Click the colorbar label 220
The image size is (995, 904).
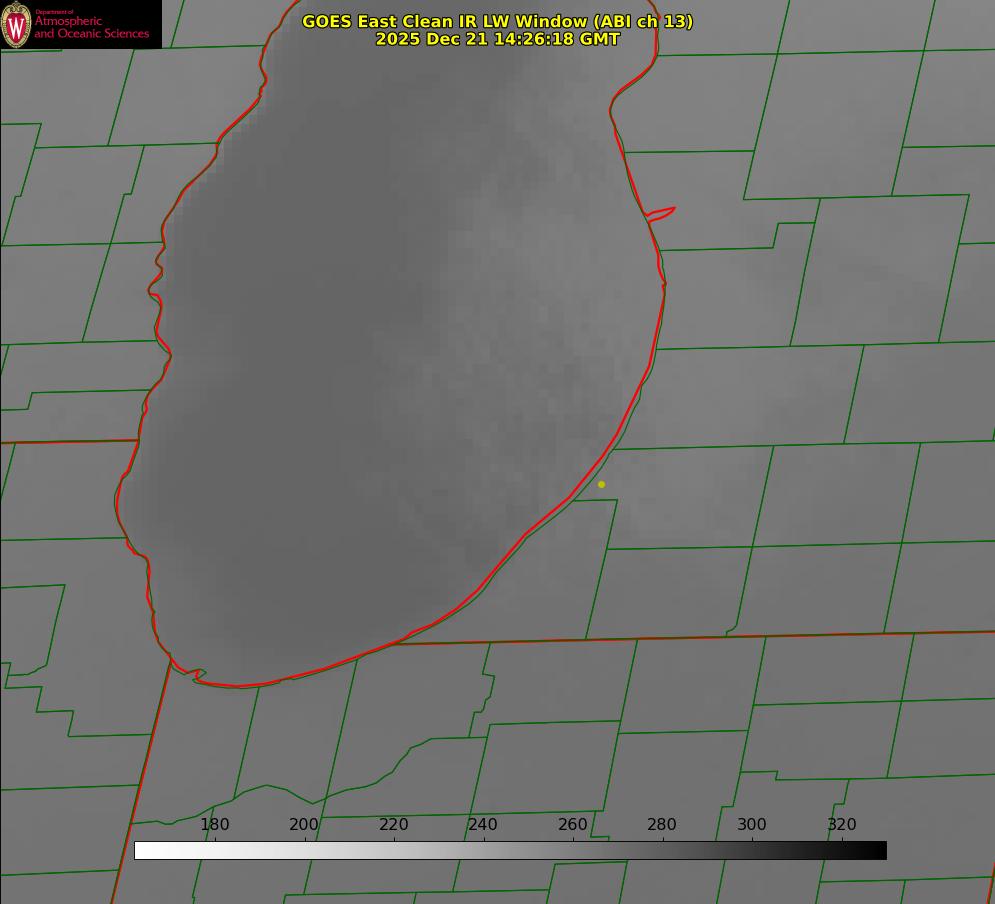pyautogui.click(x=393, y=824)
